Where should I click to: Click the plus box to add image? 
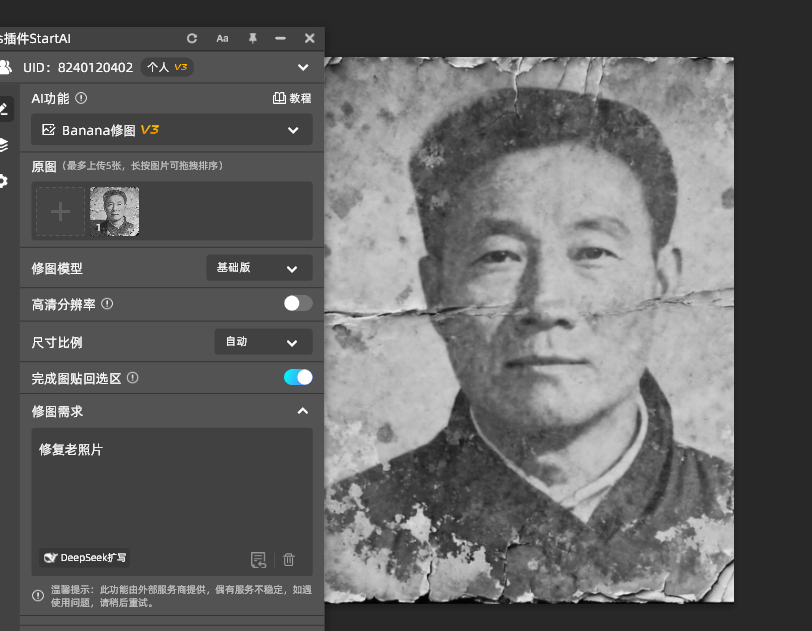61,211
